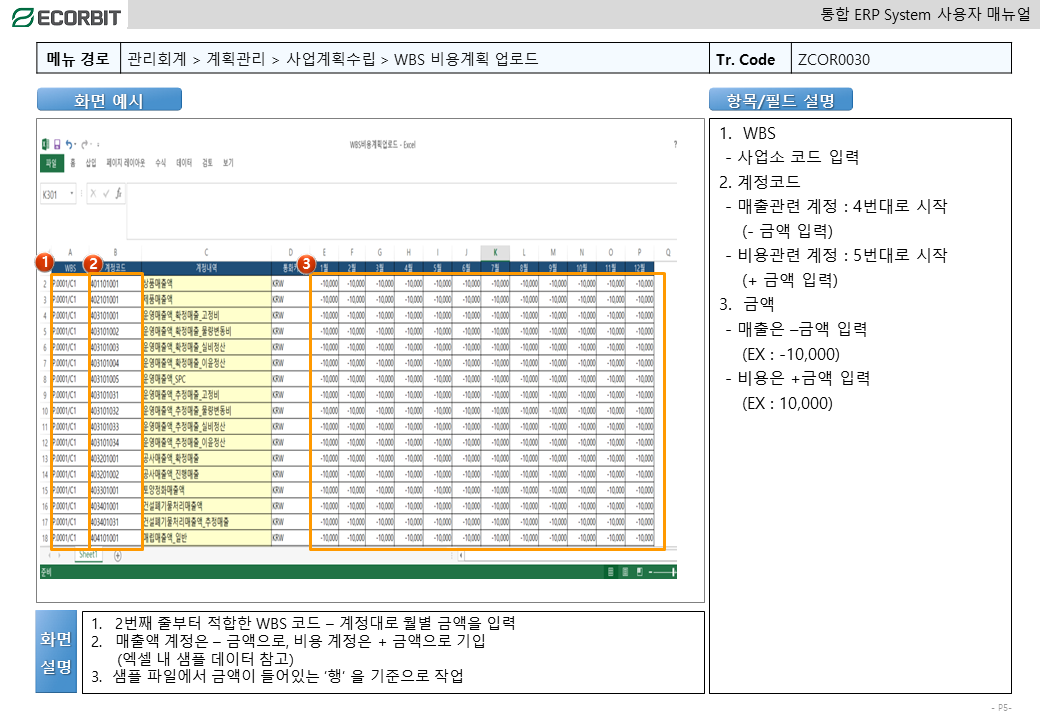Image resolution: width=1040 pixels, height=720 pixels.
Task: Click the 항목/필드 설명 section label
Action: click(781, 100)
